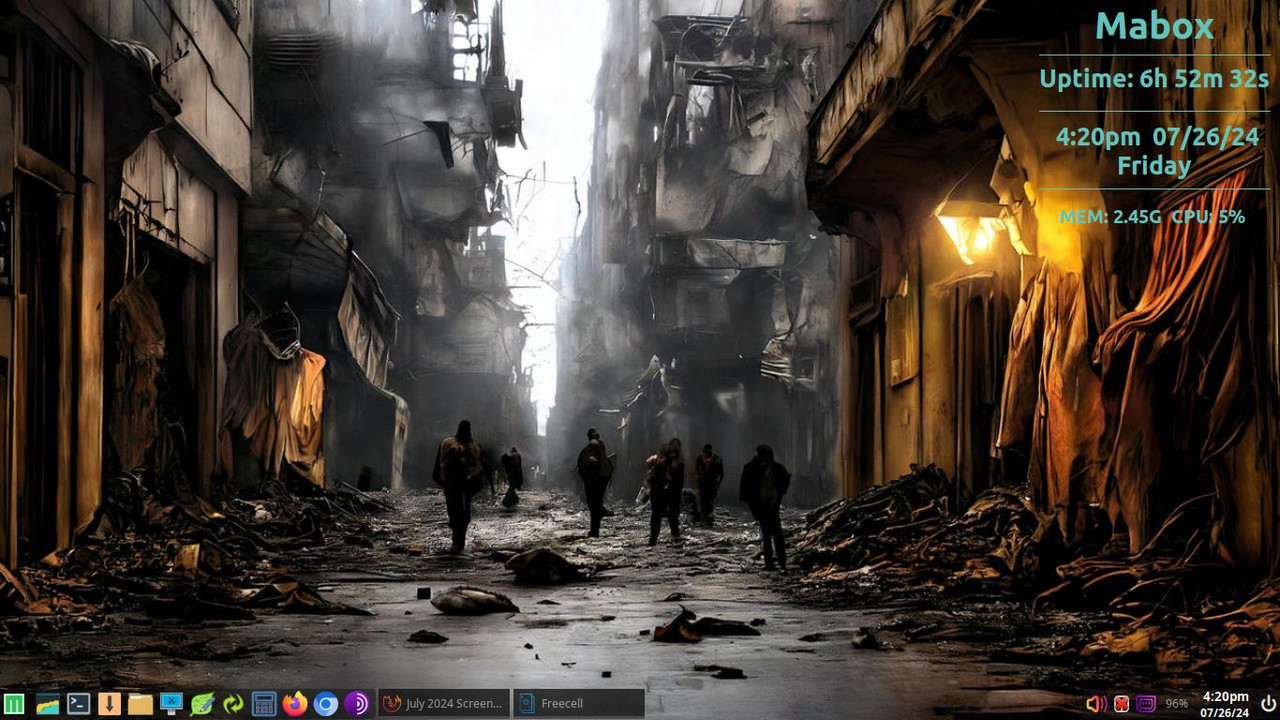
Task: Click the power logout icon
Action: (1268, 704)
